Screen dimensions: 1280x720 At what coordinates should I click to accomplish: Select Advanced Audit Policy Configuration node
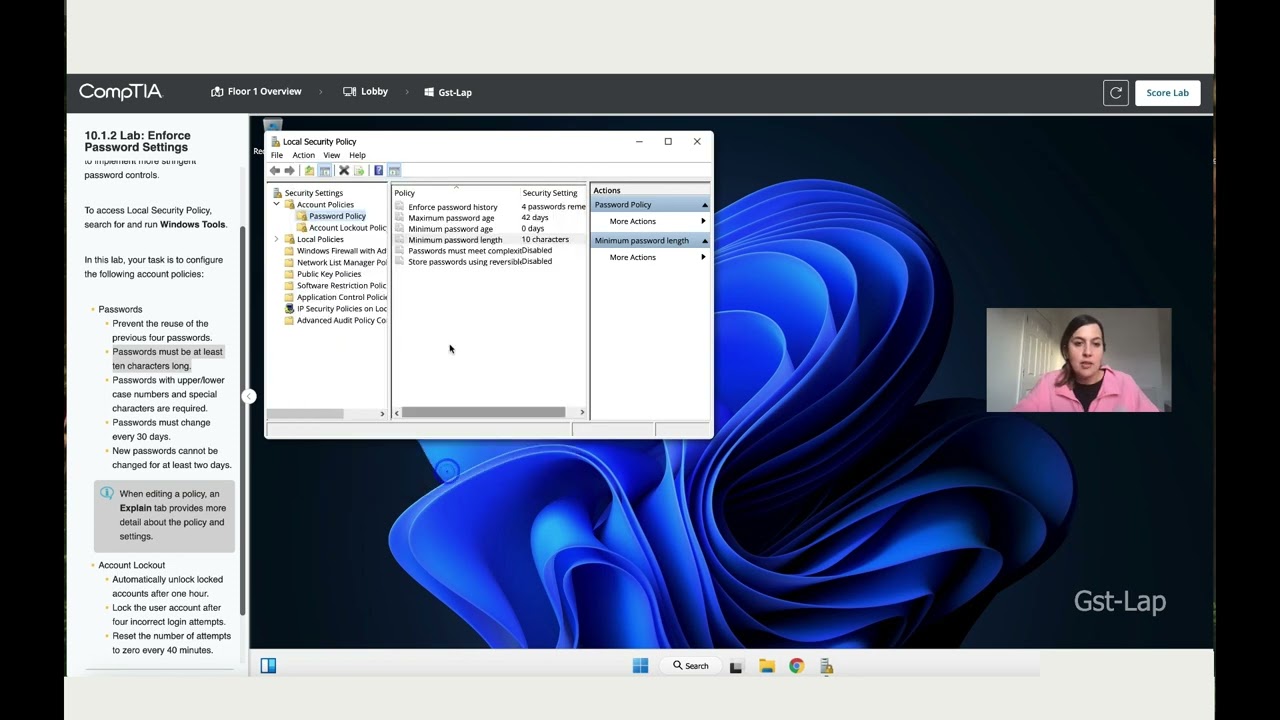point(341,320)
